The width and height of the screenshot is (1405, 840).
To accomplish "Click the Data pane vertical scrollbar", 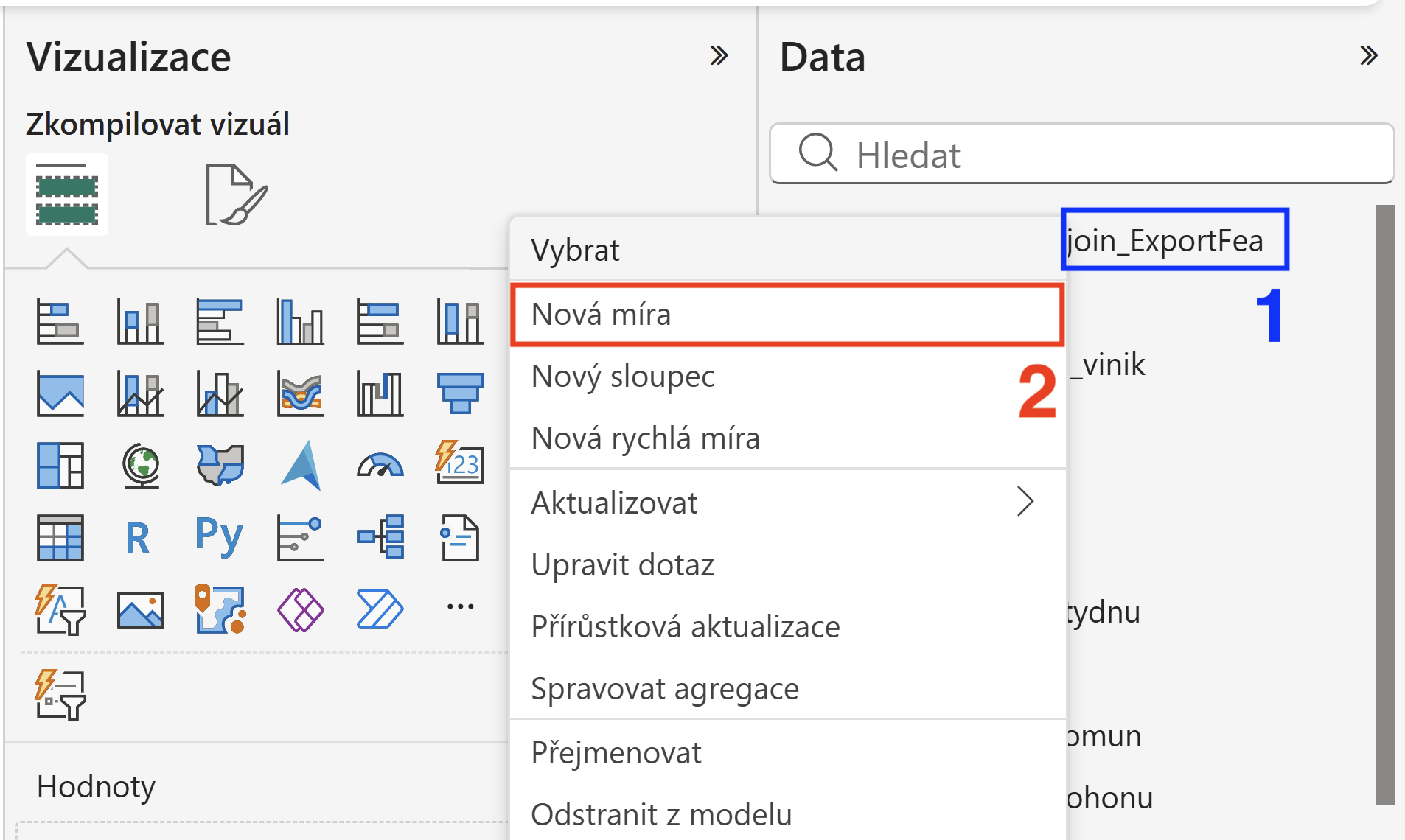I will tap(1385, 505).
